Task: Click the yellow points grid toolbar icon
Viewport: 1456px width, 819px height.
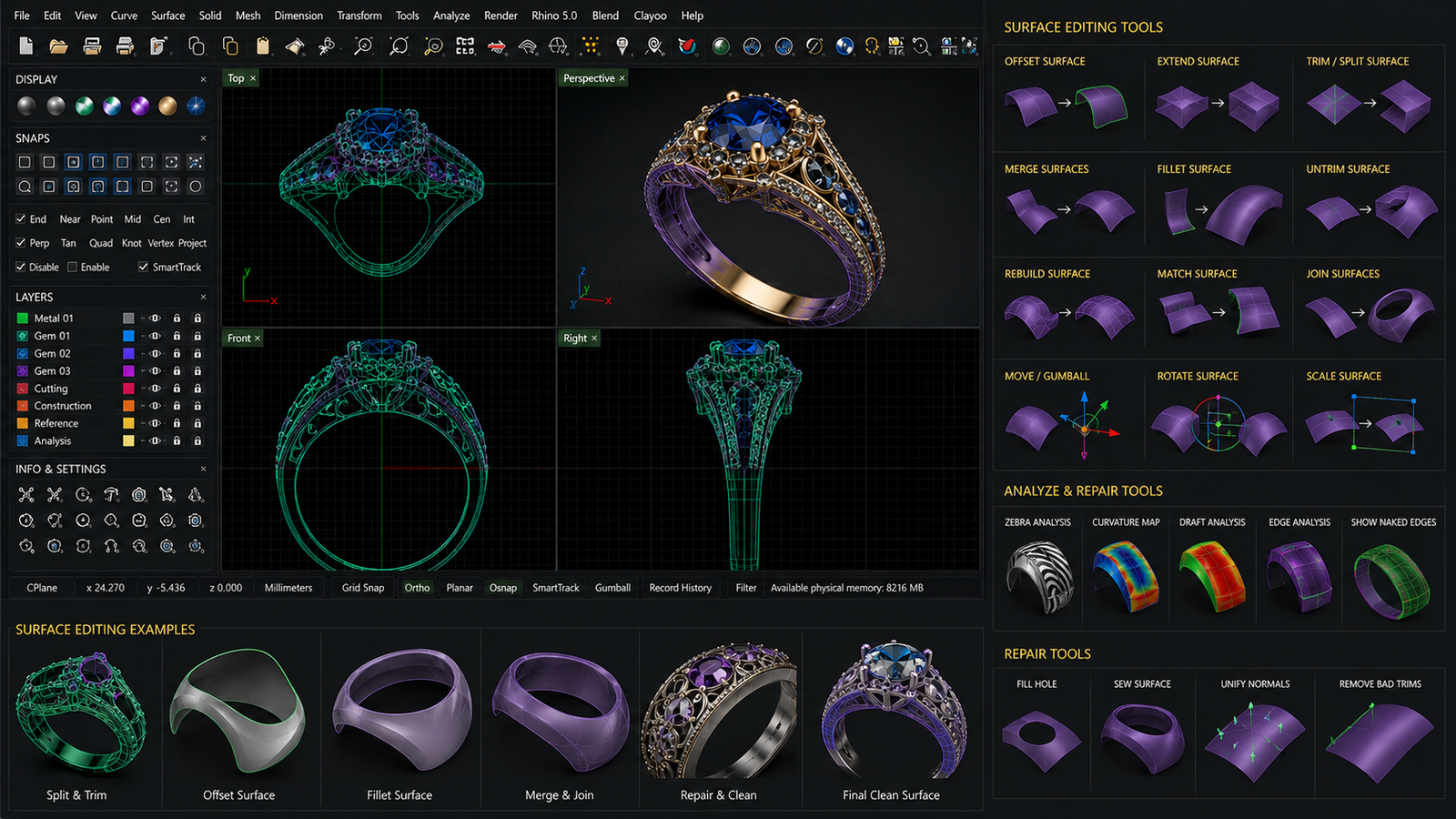Action: [x=591, y=45]
